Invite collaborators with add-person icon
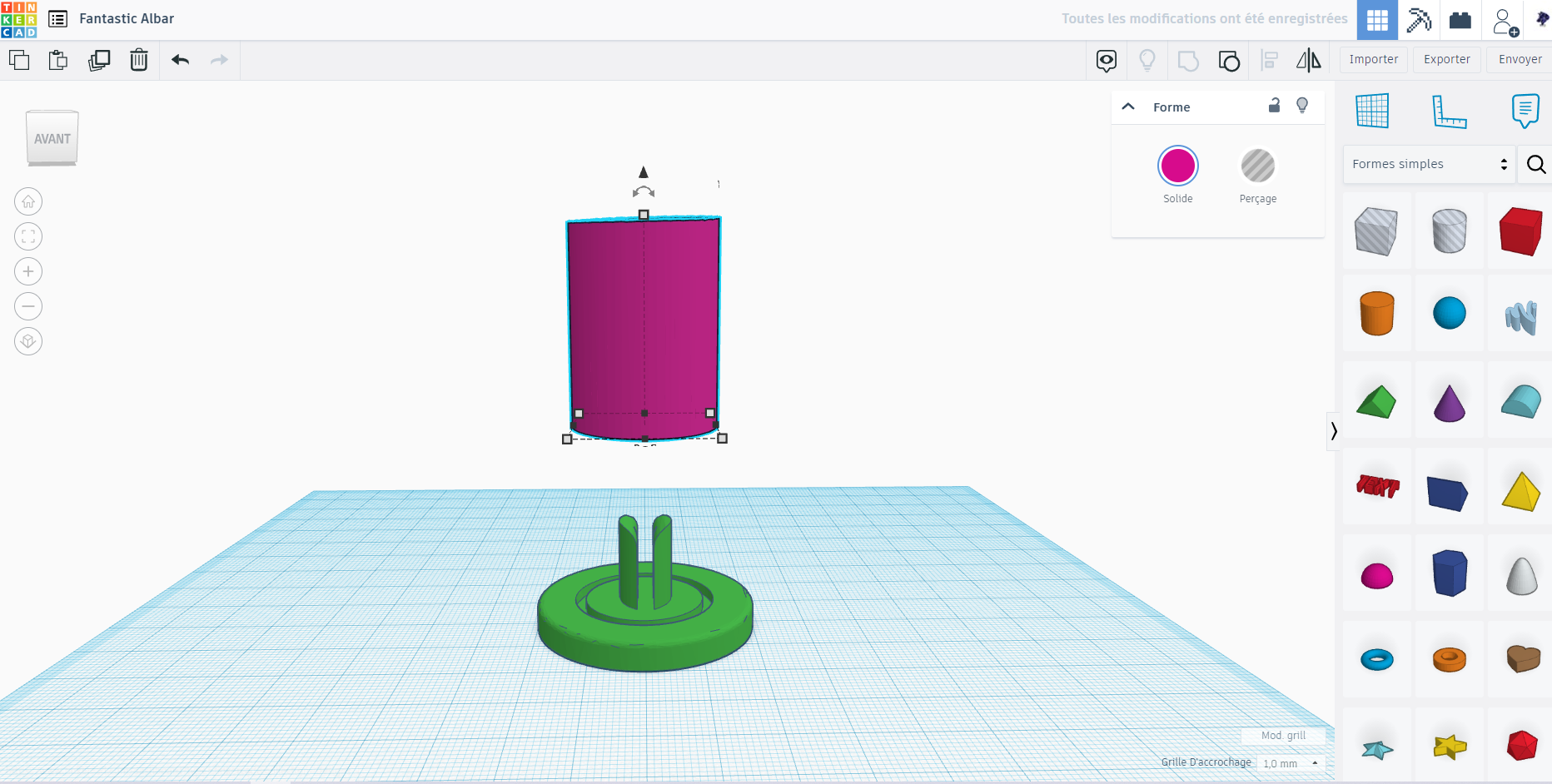 pyautogui.click(x=1505, y=20)
